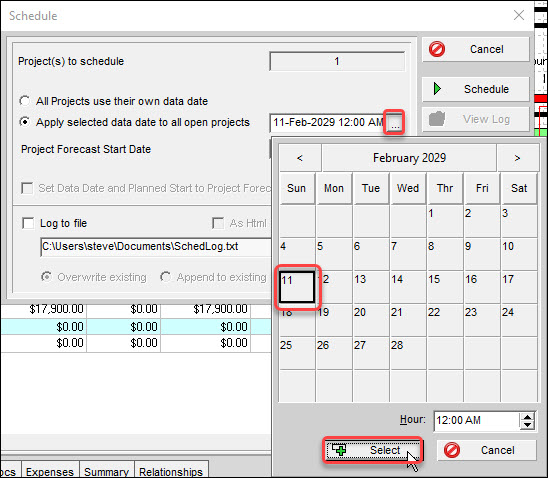Enable Log to file checkbox
Screen dimensions: 548x478
(28, 223)
